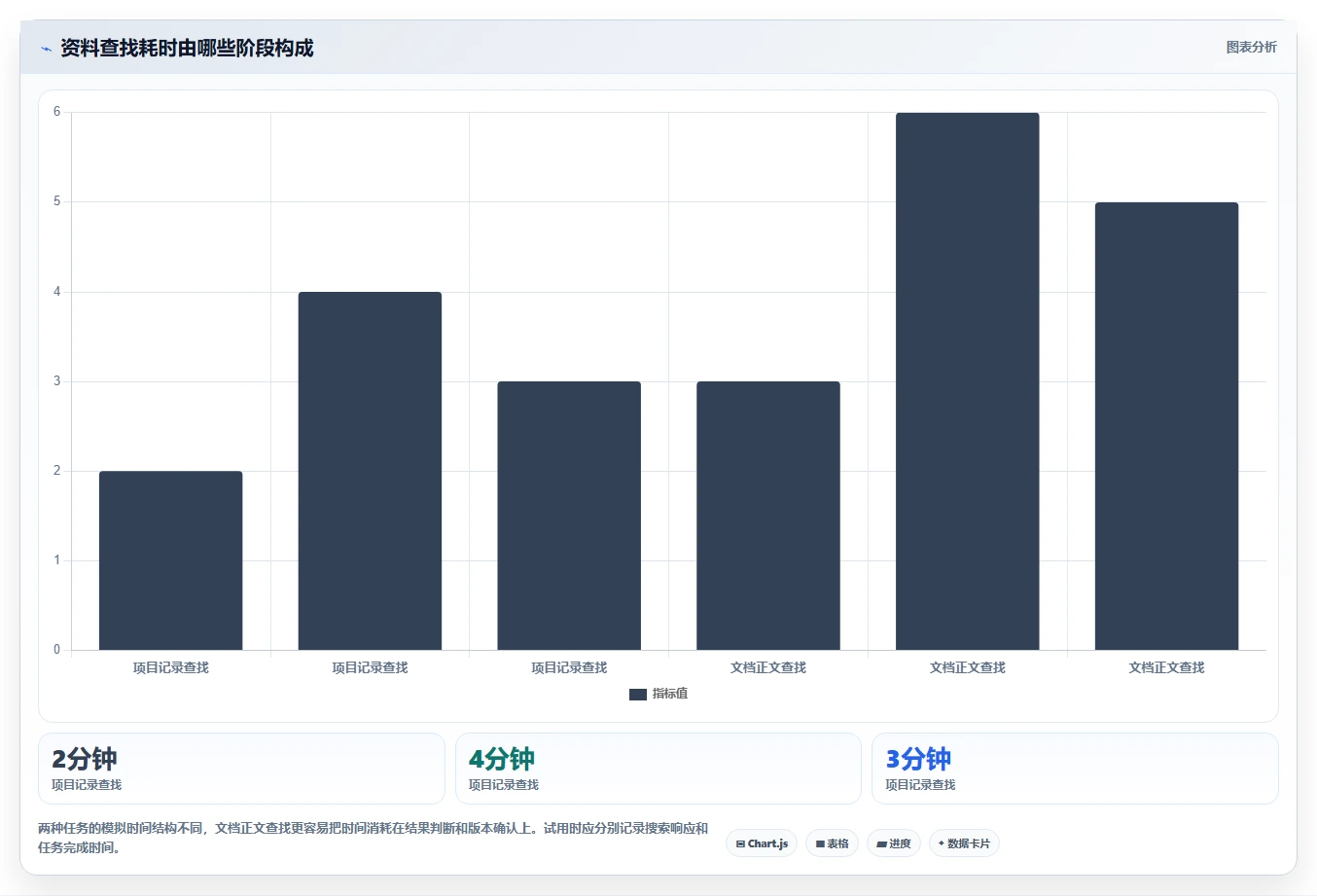Select the 数据卡片 tag chip

click(x=964, y=843)
